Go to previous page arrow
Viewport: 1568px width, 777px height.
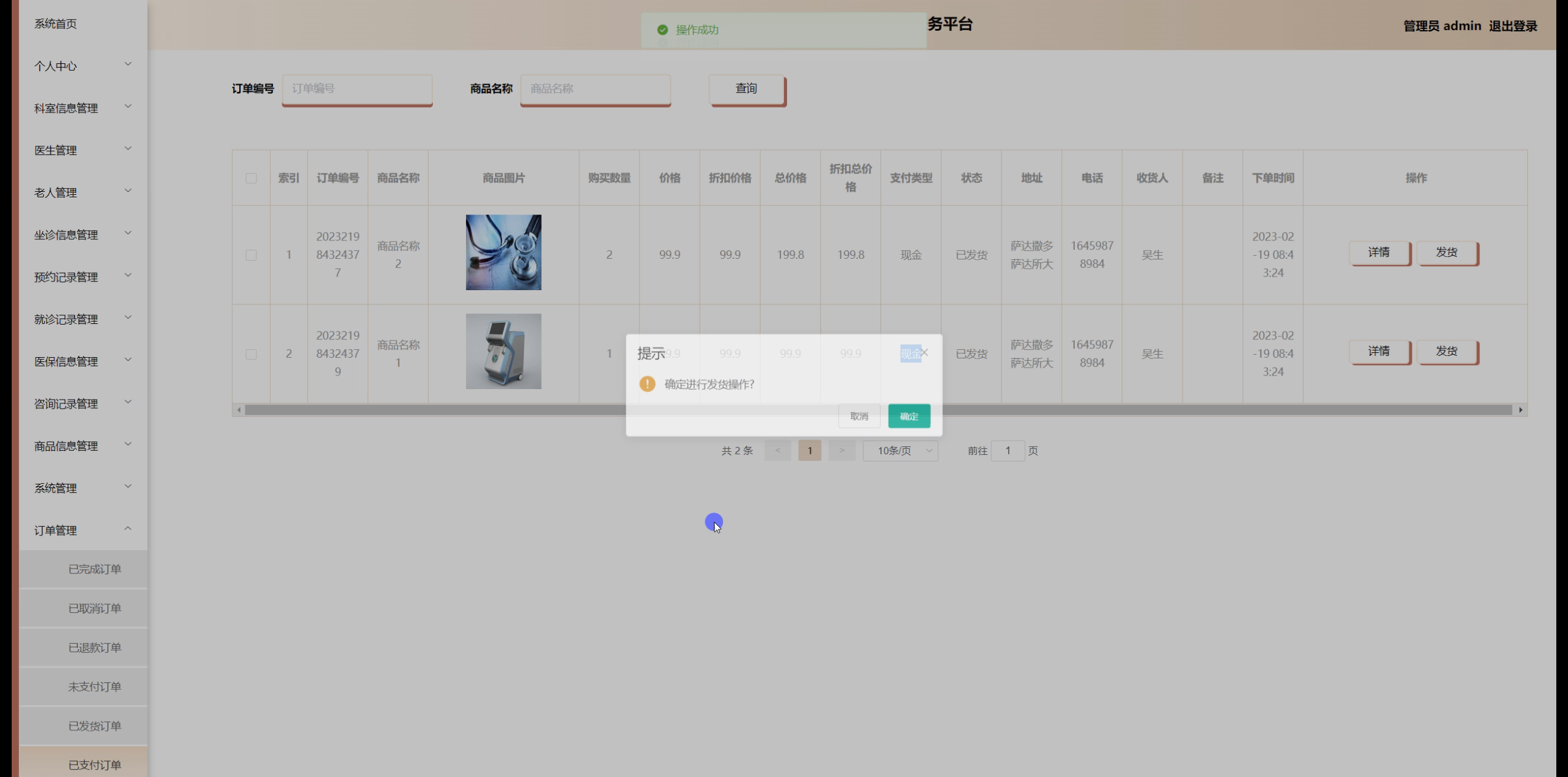click(777, 451)
